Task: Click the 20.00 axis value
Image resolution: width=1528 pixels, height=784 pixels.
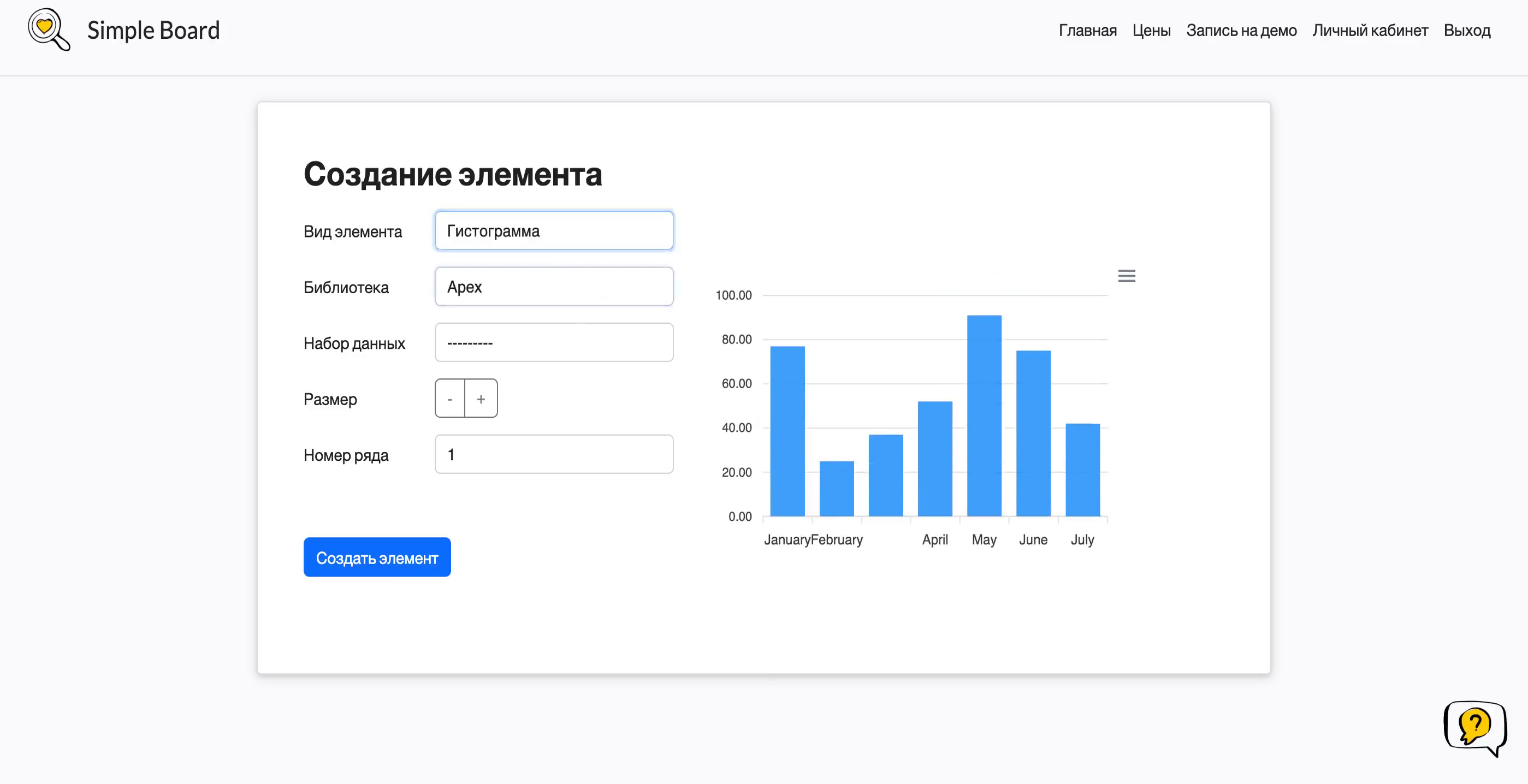Action: [x=736, y=472]
